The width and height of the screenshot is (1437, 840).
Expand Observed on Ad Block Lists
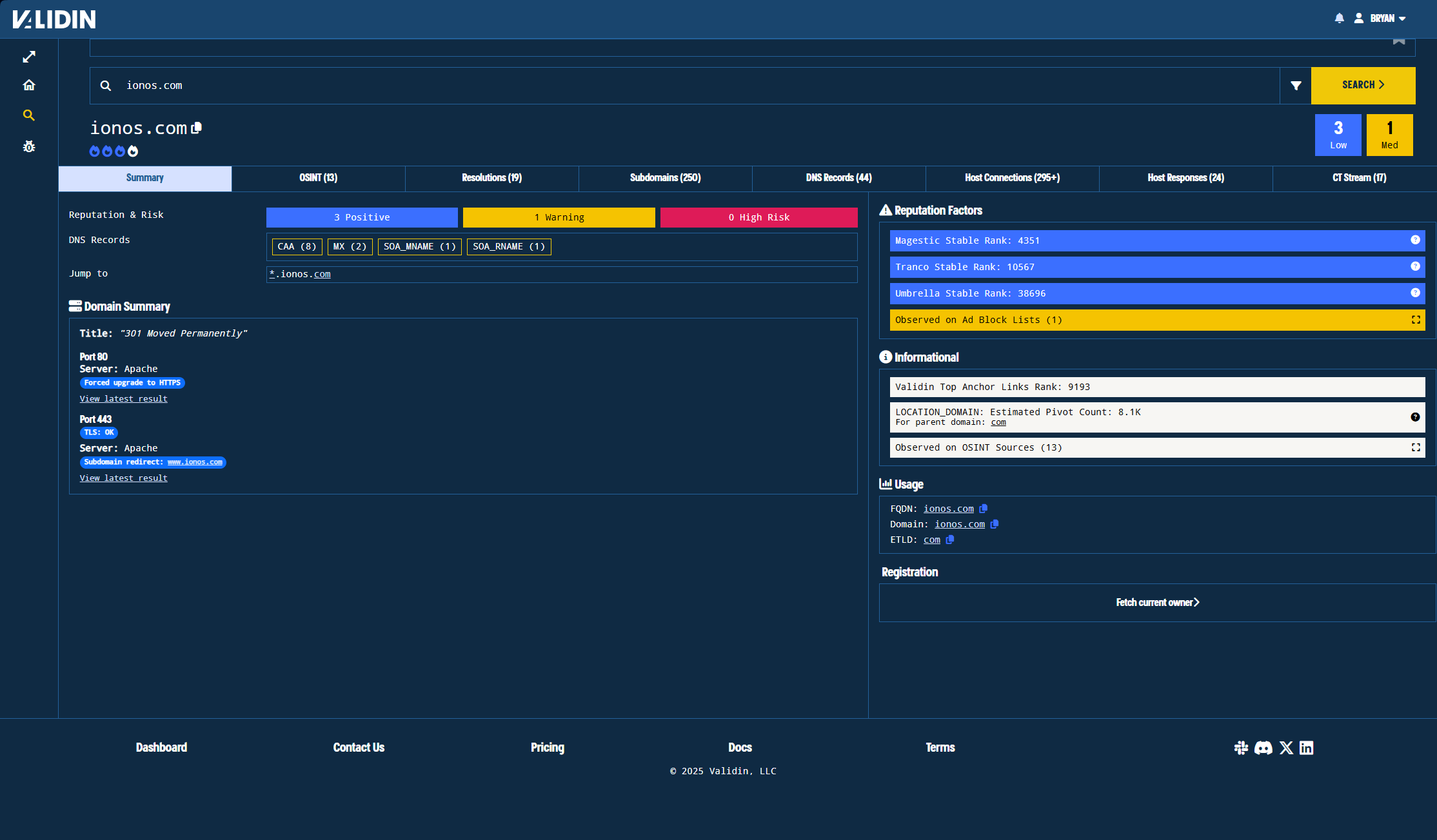tap(1416, 320)
